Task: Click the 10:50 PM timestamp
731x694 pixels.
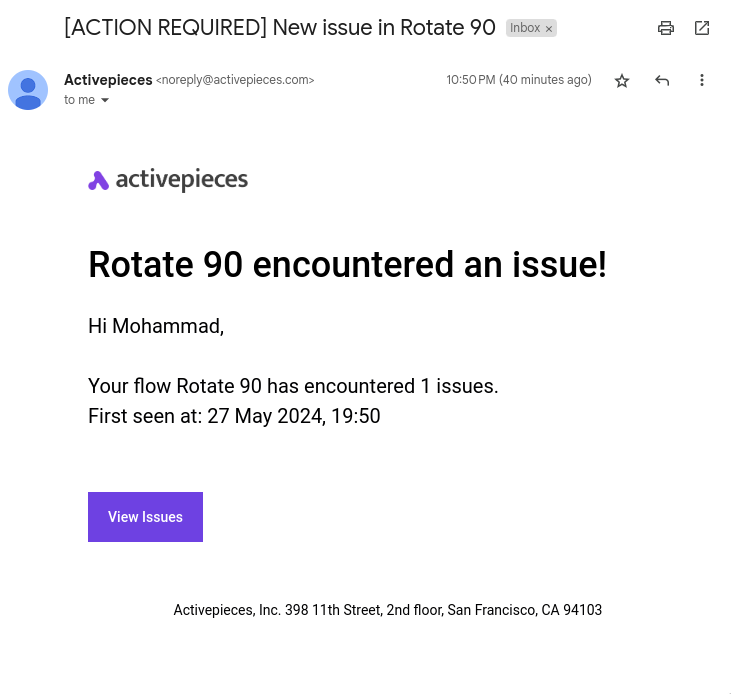Action: point(519,80)
